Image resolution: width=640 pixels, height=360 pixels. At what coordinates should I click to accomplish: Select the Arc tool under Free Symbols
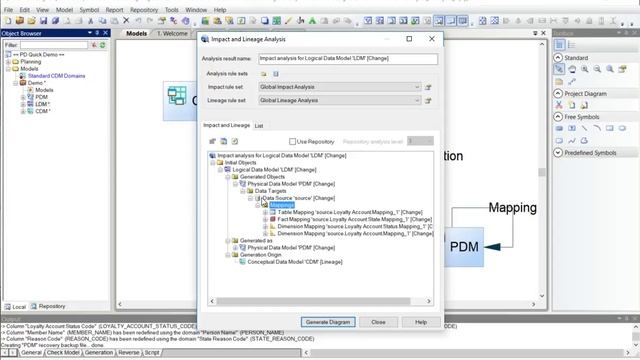597,128
